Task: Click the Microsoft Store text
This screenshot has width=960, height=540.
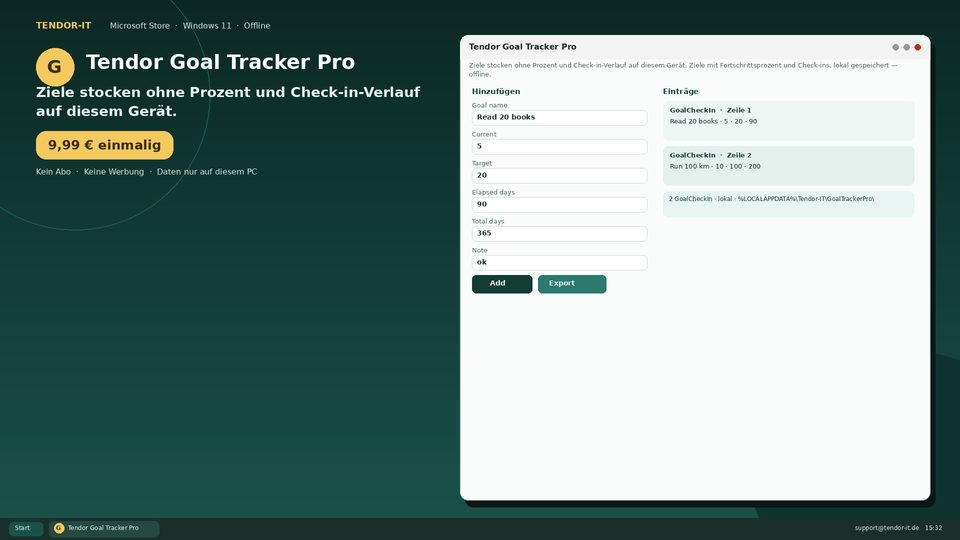Action: point(140,26)
